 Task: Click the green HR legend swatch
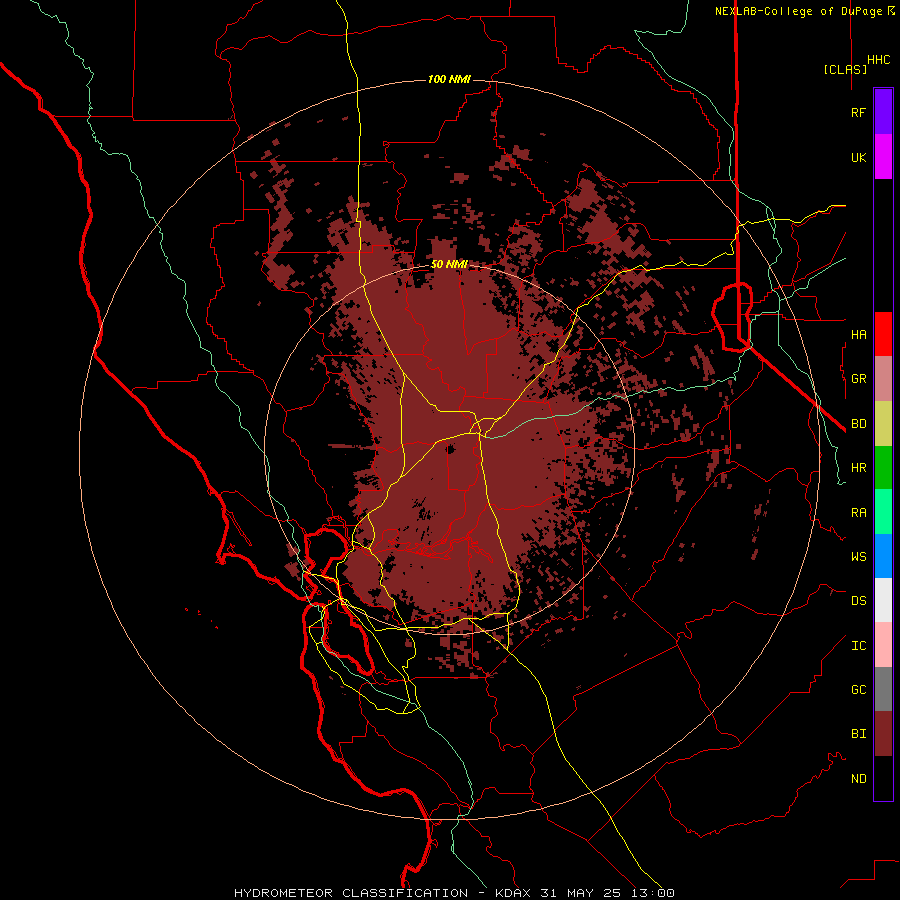point(883,468)
